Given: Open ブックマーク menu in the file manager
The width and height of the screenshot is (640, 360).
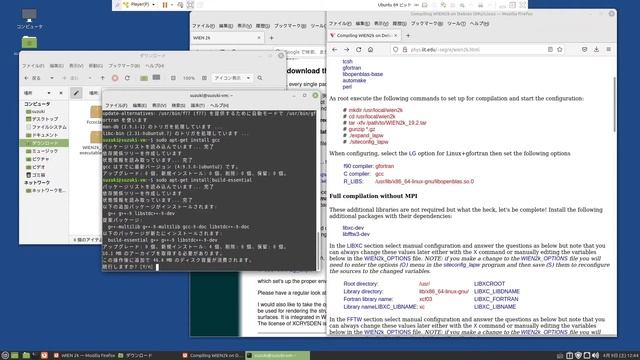Looking at the screenshot, I should (x=124, y=66).
